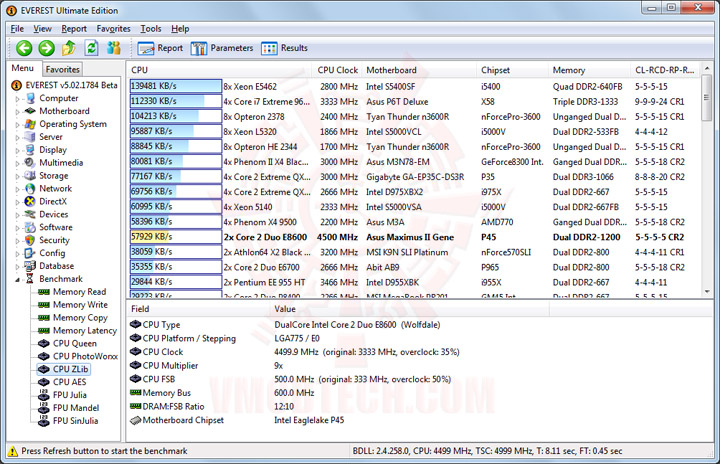
Task: Sort by the CPU Clock column header
Action: 338,70
